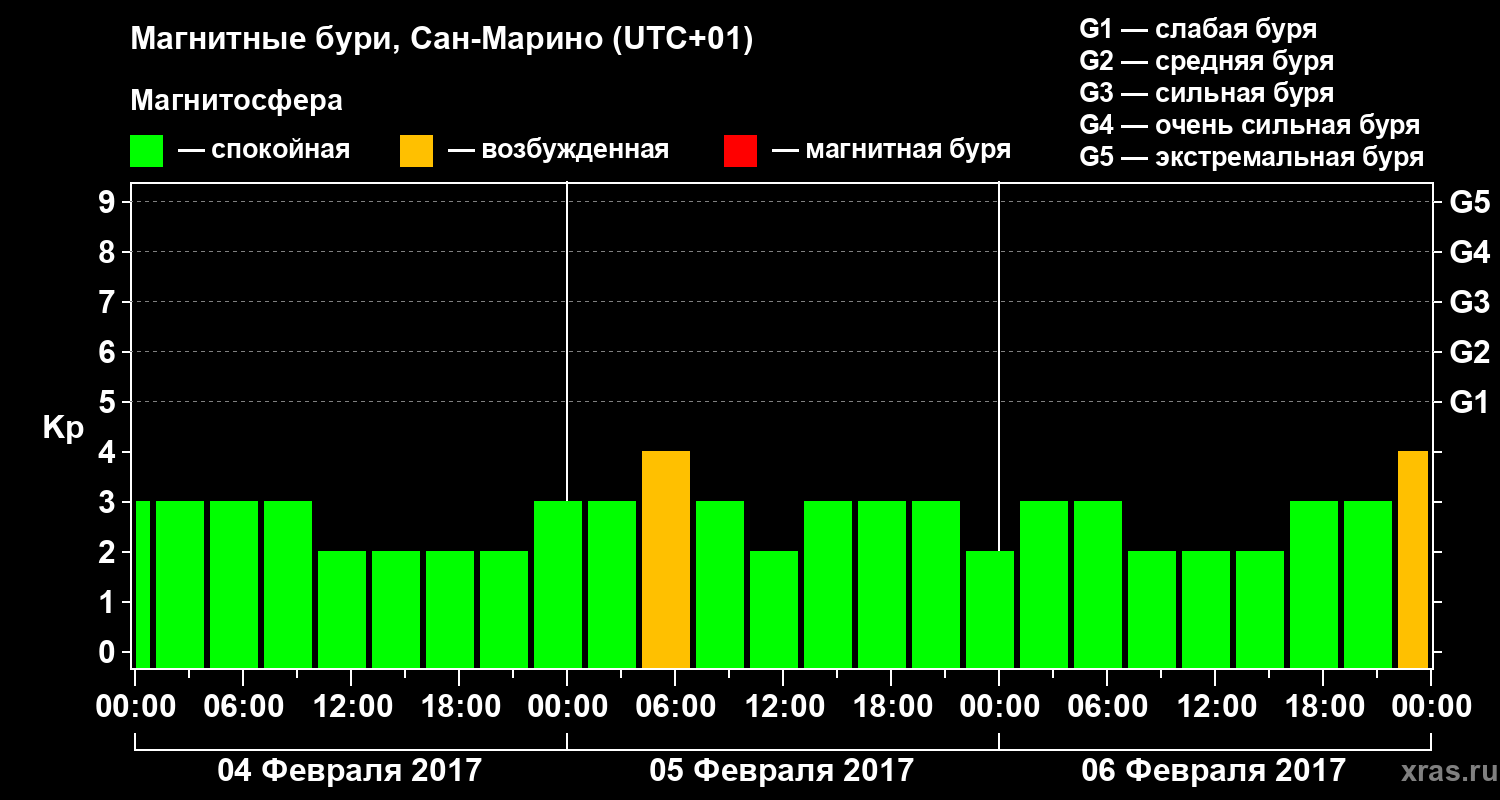Click the 'G3' tick label on right axis
Image resolution: width=1500 pixels, height=800 pixels.
pos(1469,302)
